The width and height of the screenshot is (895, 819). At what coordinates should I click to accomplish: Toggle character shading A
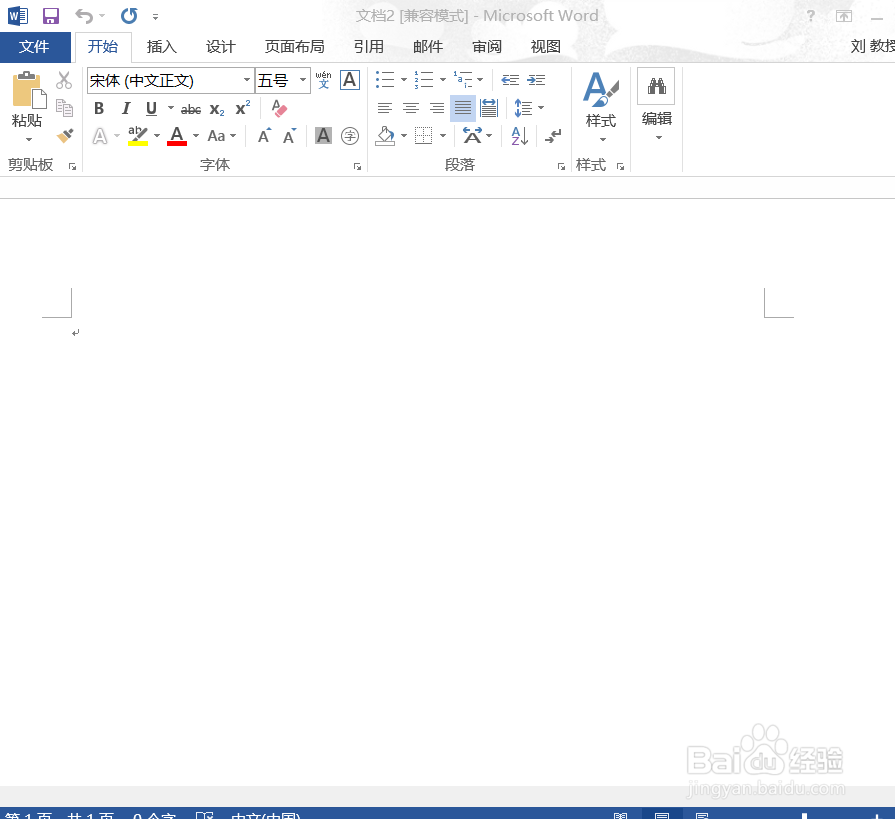tap(324, 136)
